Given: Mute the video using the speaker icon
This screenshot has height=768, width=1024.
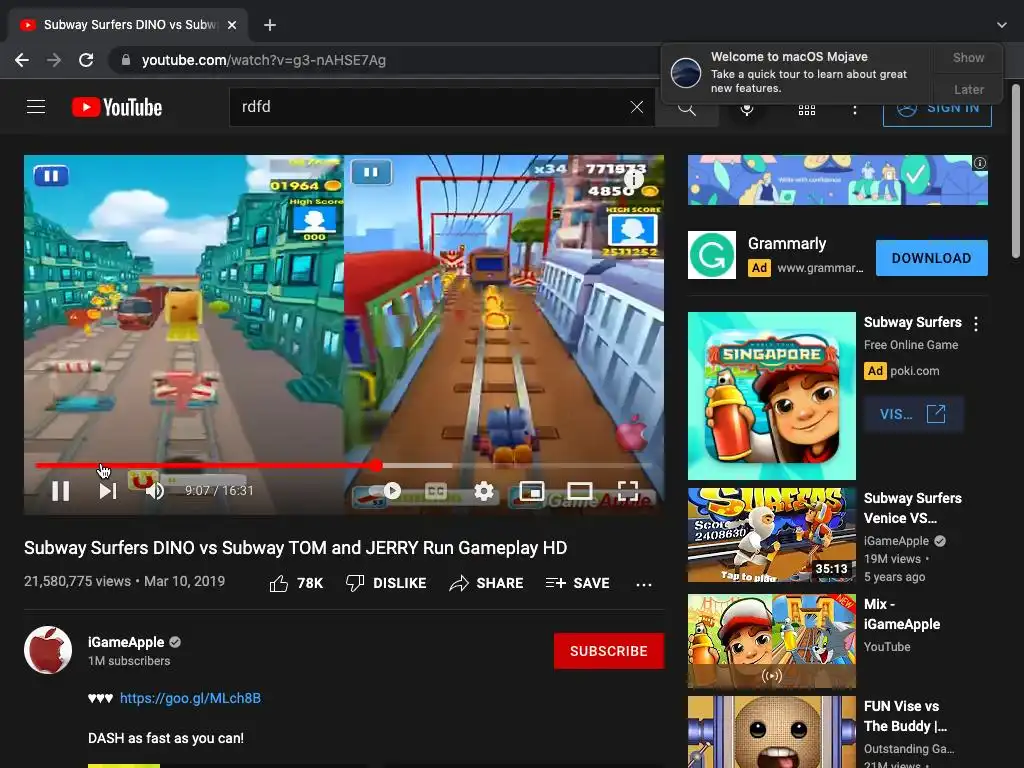Looking at the screenshot, I should click(x=155, y=491).
